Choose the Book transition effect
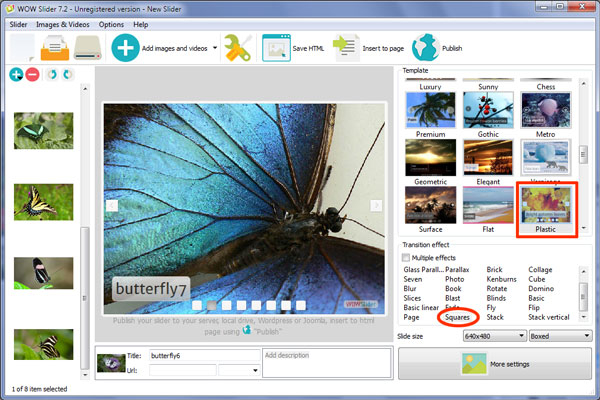600x400 pixels. [453, 289]
